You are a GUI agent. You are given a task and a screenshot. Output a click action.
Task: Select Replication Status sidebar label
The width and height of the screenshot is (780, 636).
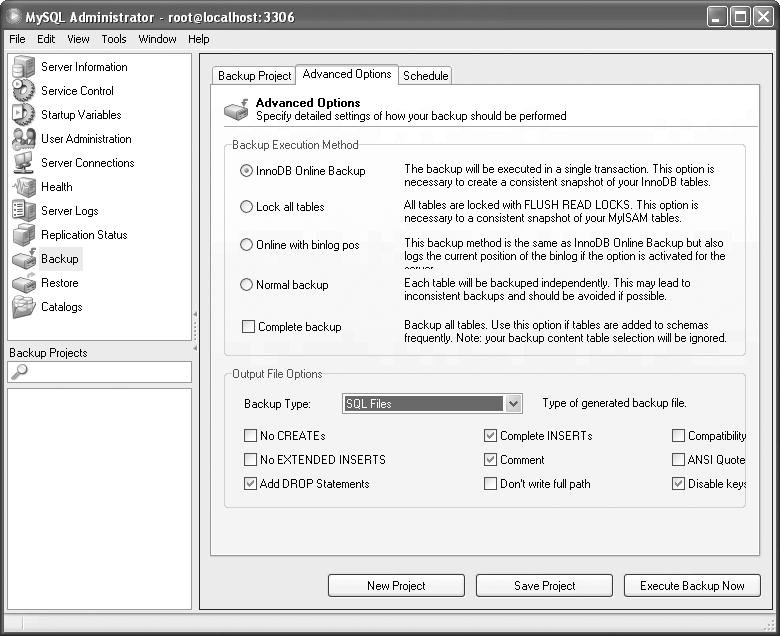[x=84, y=235]
